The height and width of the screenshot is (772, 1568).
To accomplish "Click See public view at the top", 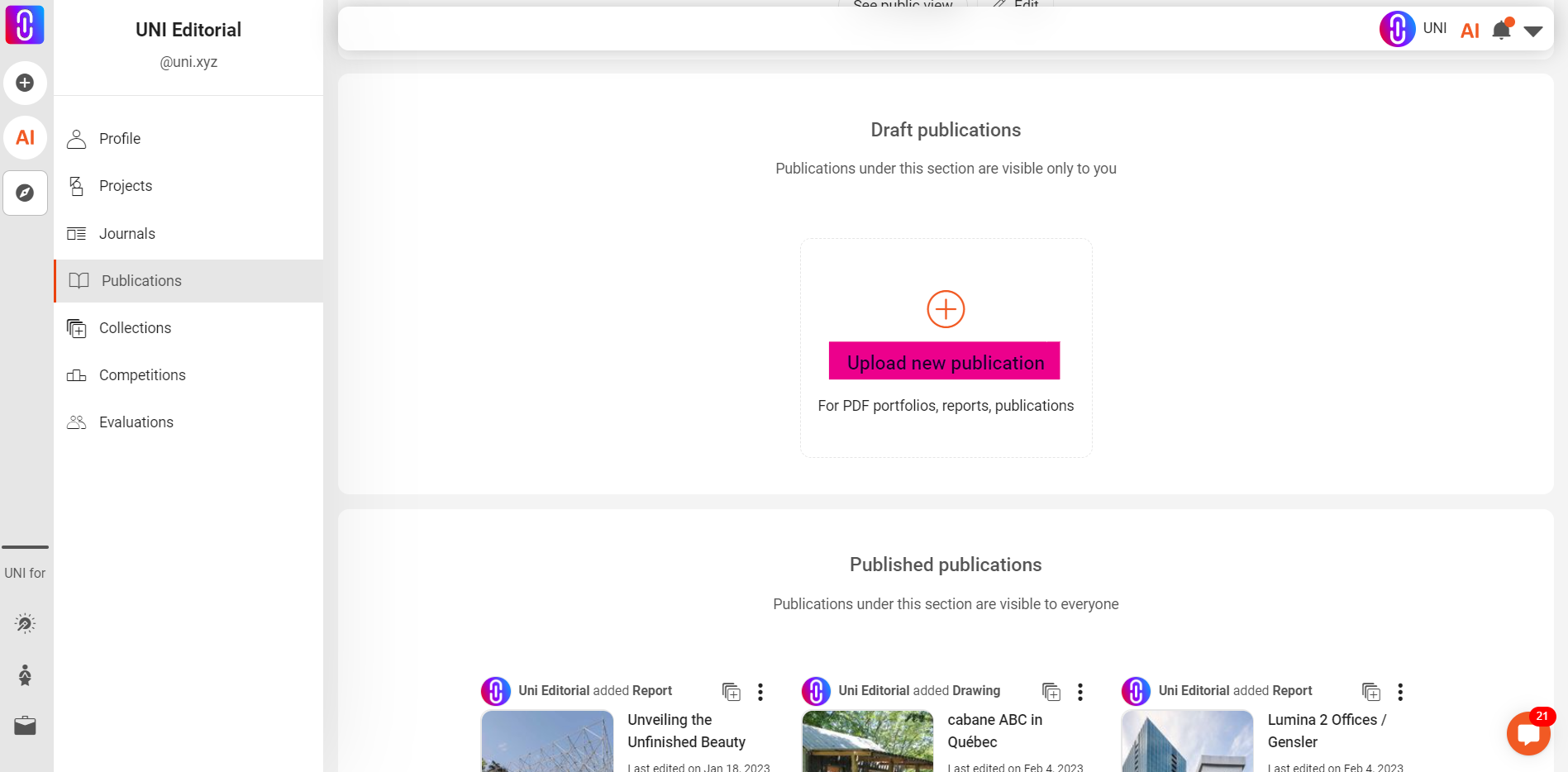I will click(903, 6).
